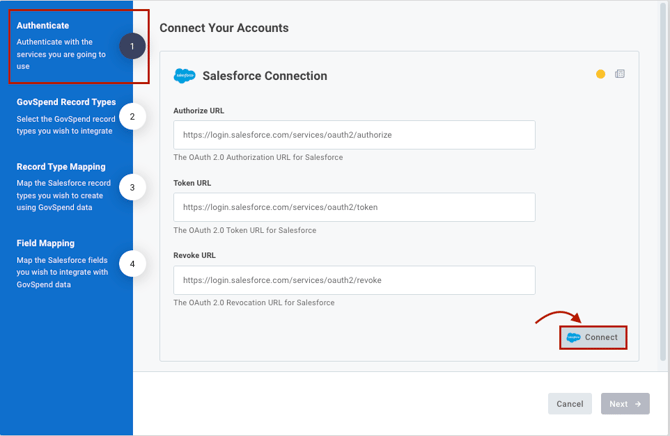Select step 2 circle for GovSpend Record Types
The height and width of the screenshot is (436, 670).
pos(132,117)
